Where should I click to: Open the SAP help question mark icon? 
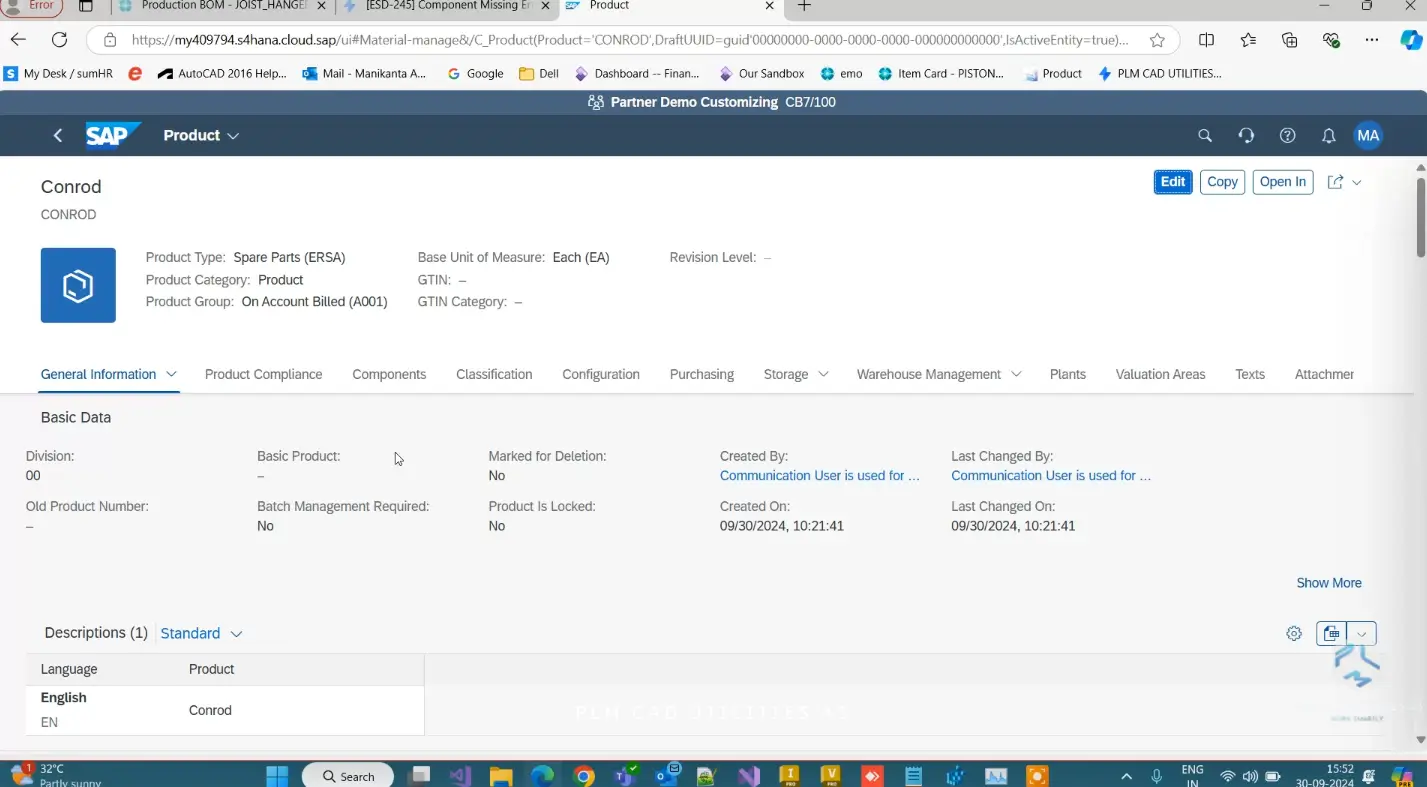[x=1288, y=136]
